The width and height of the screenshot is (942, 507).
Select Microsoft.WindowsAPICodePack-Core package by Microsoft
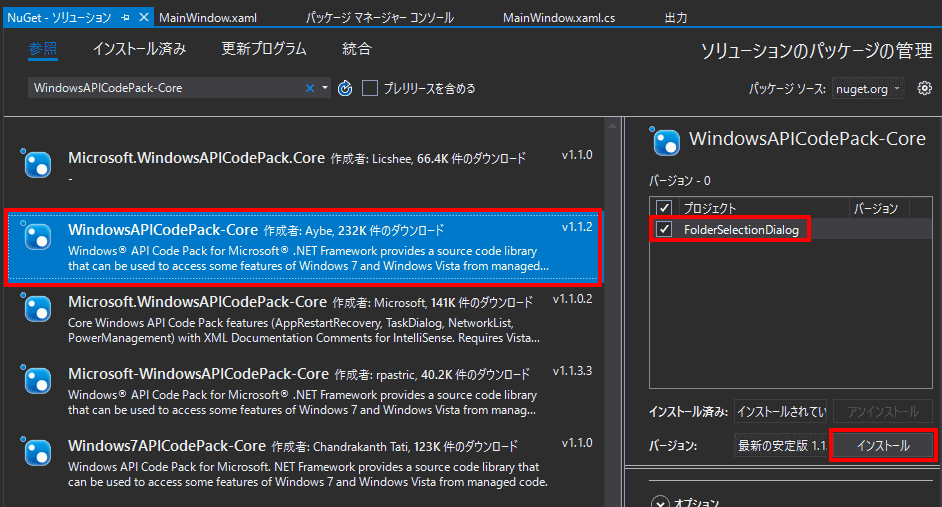pos(302,320)
